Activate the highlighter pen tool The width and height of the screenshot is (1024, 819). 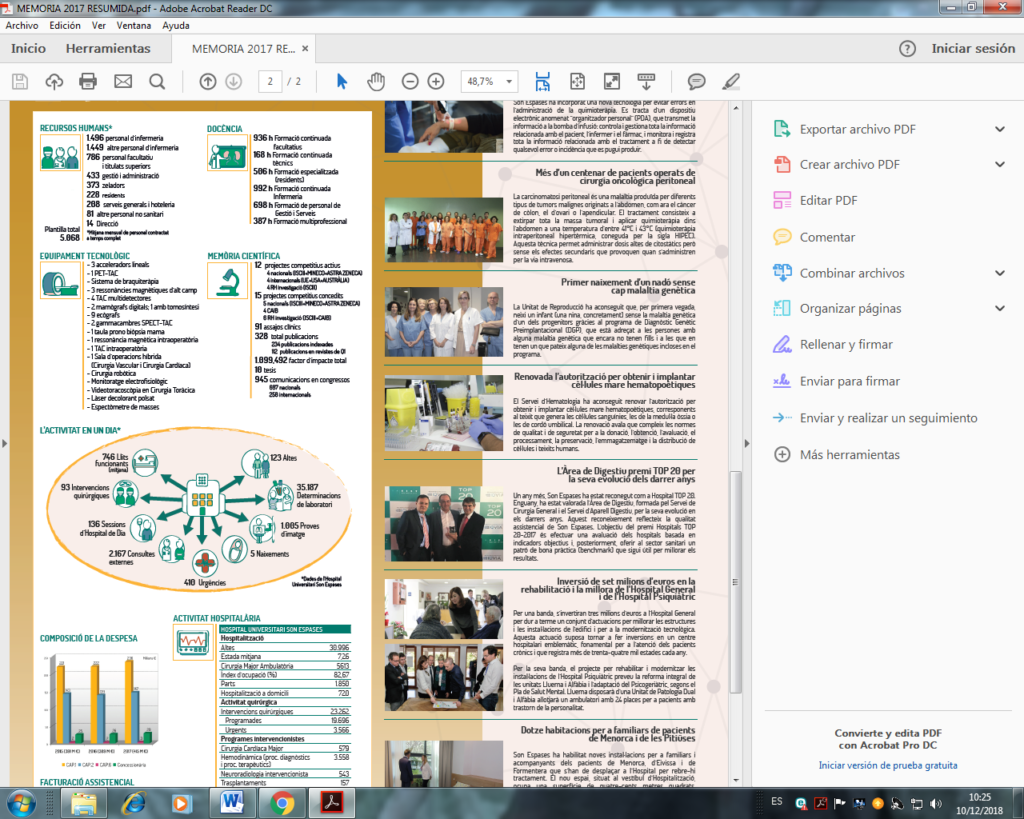pos(731,81)
